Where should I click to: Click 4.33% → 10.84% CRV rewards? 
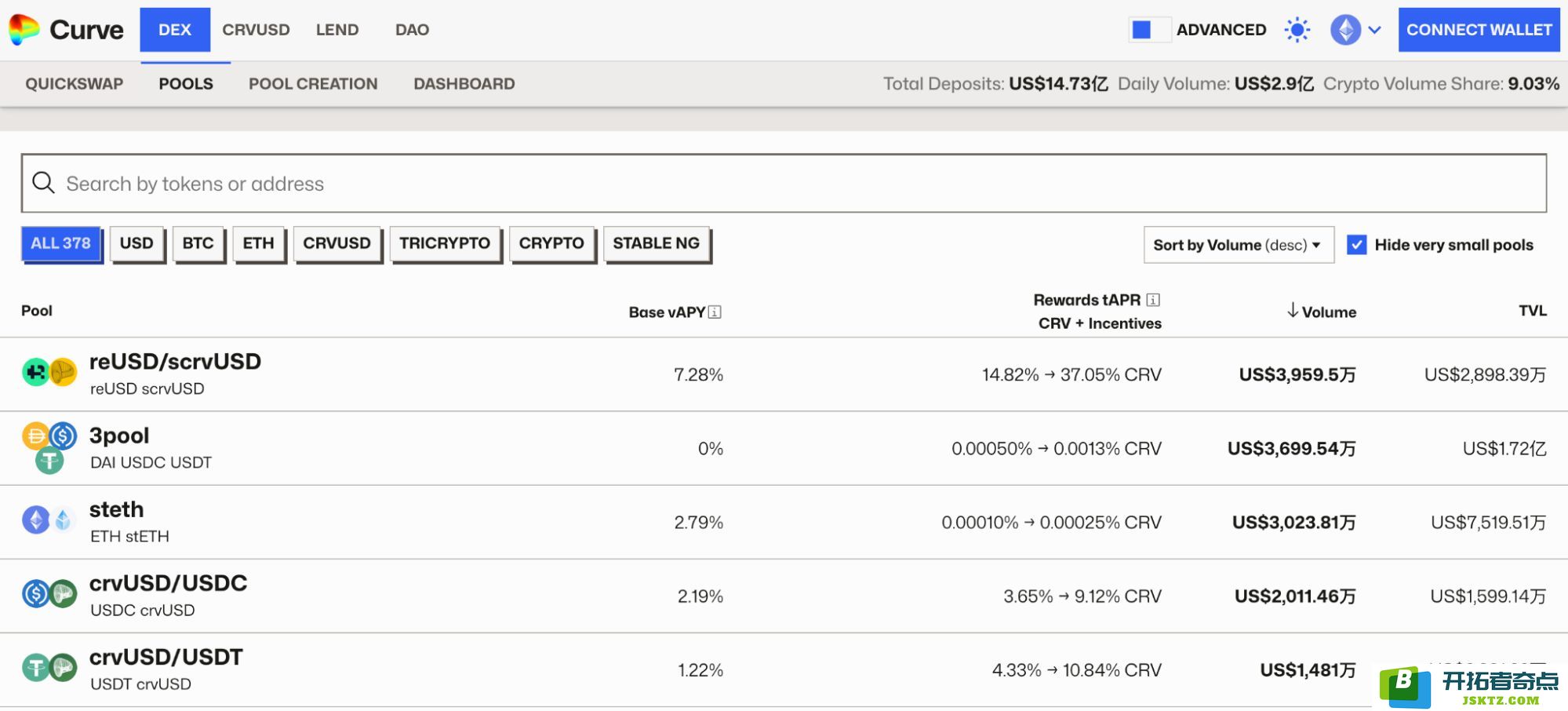coord(1077,669)
